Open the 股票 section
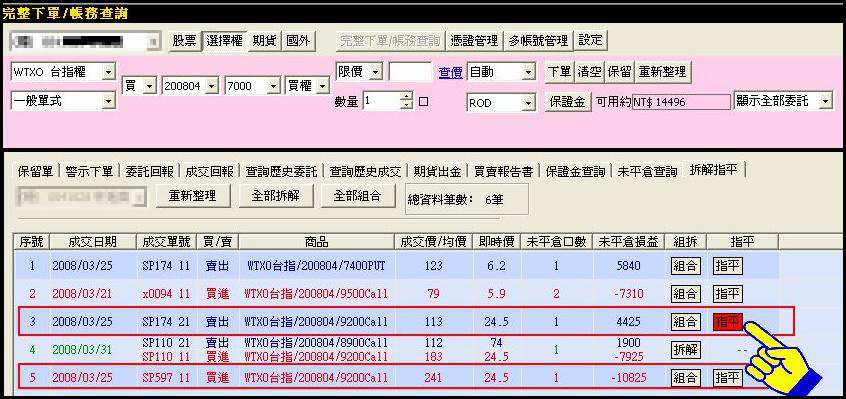The width and height of the screenshot is (846, 399). pyautogui.click(x=185, y=41)
